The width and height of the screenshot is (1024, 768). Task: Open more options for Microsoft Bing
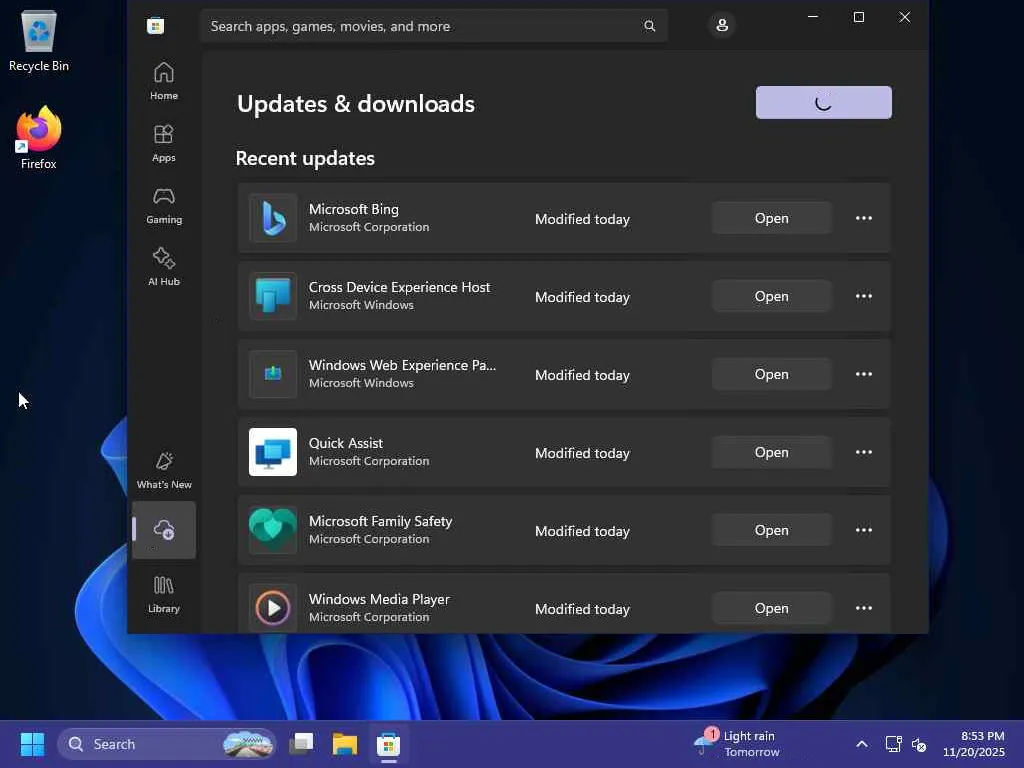863,218
